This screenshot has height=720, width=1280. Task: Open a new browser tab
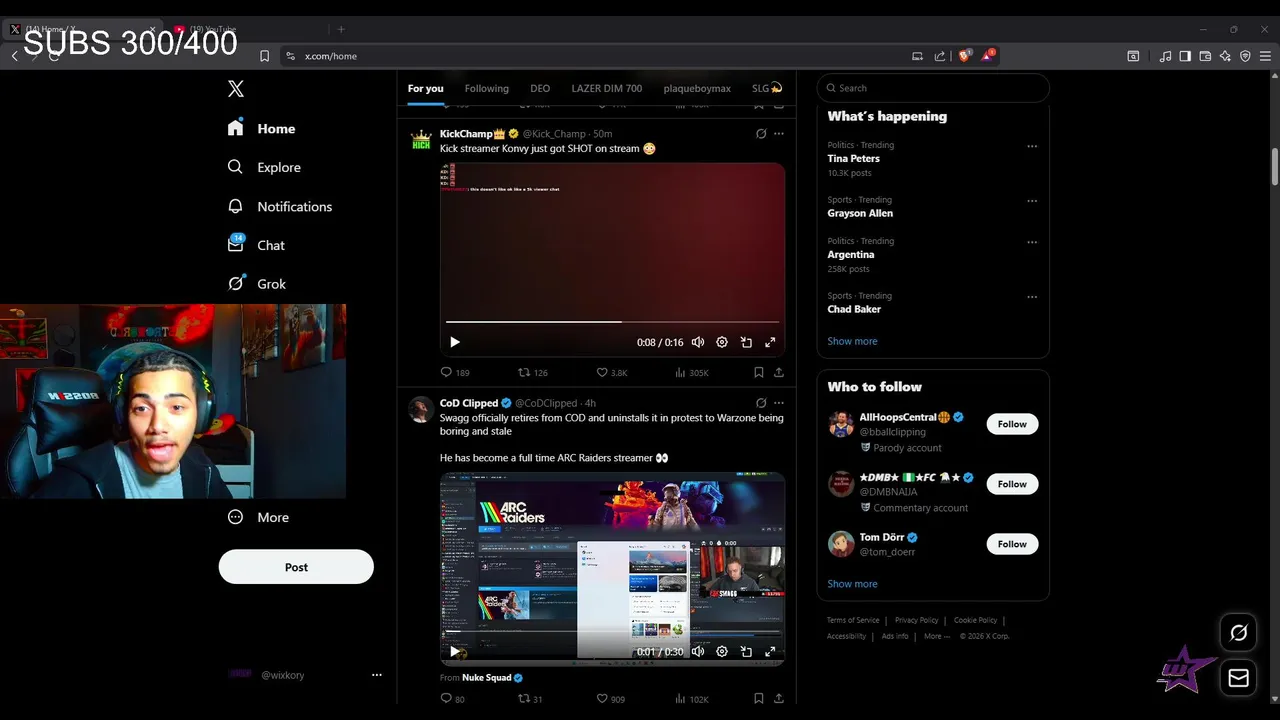[341, 29]
